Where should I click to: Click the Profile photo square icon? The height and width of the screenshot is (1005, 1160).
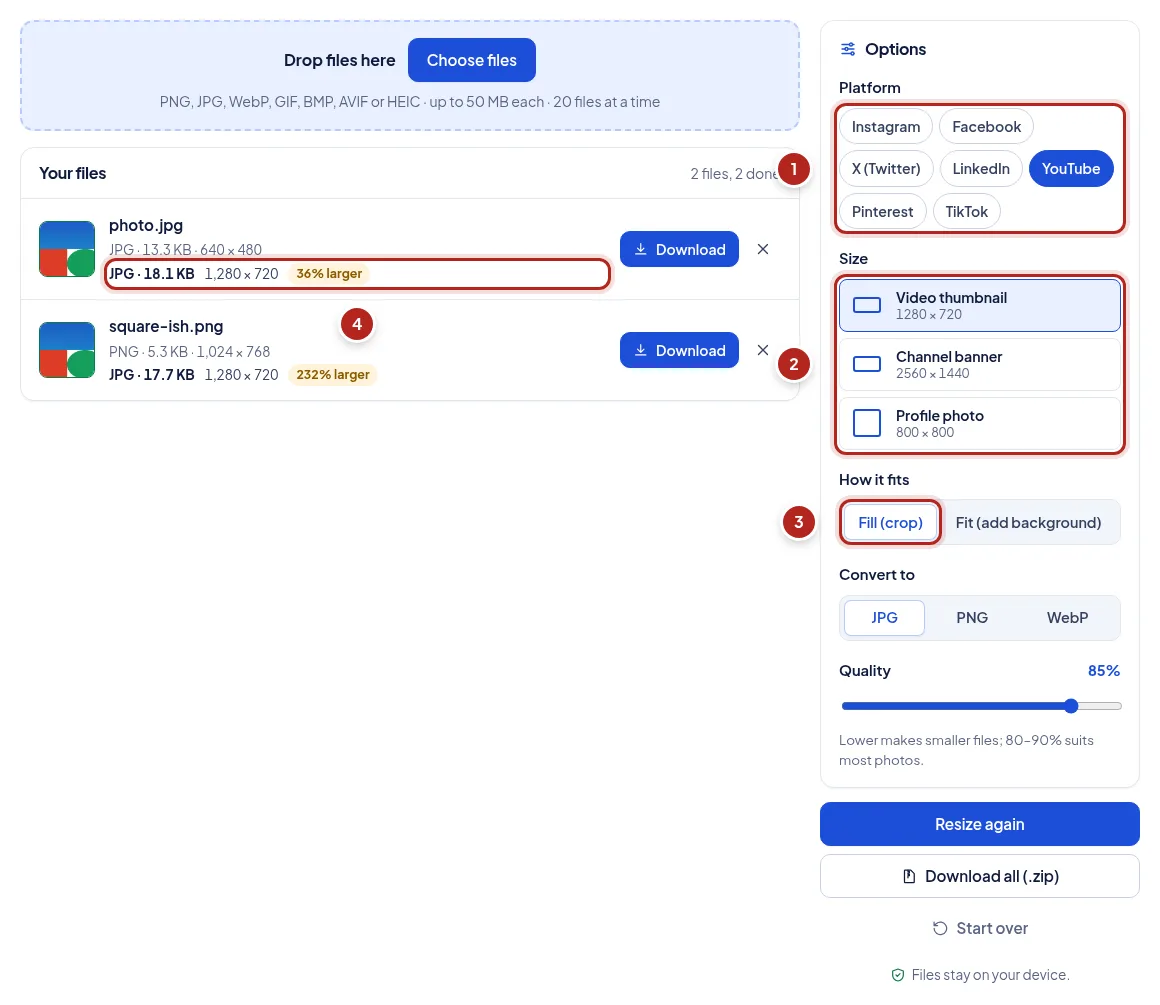(867, 423)
